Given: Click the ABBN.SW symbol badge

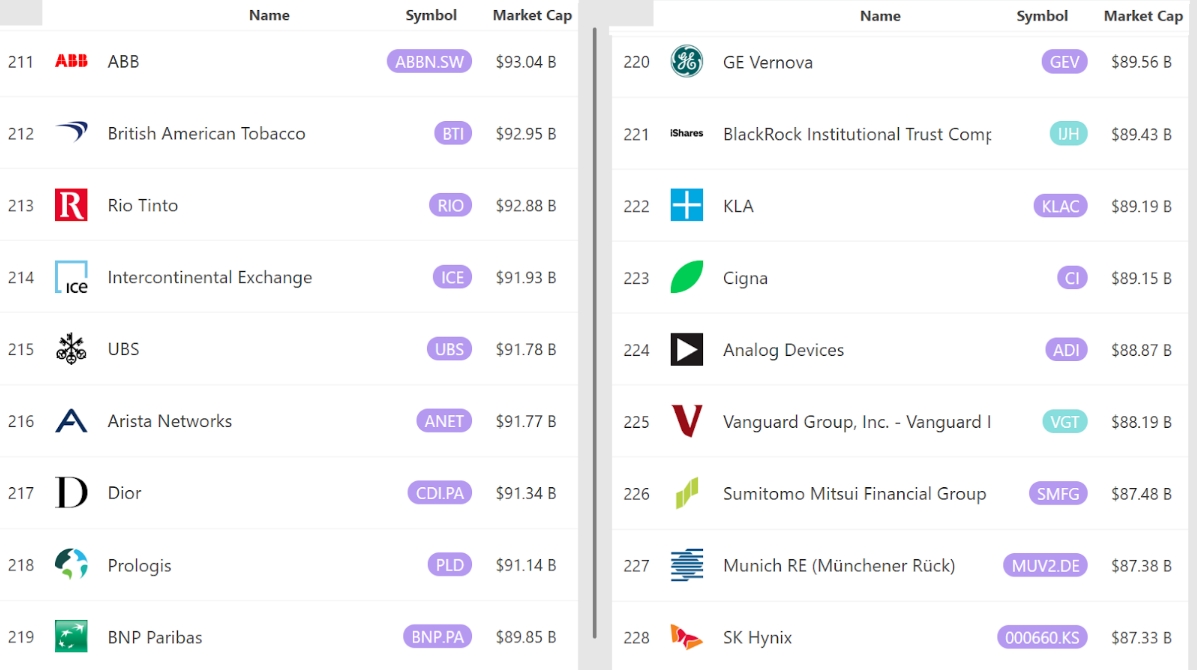Looking at the screenshot, I should [x=429, y=61].
